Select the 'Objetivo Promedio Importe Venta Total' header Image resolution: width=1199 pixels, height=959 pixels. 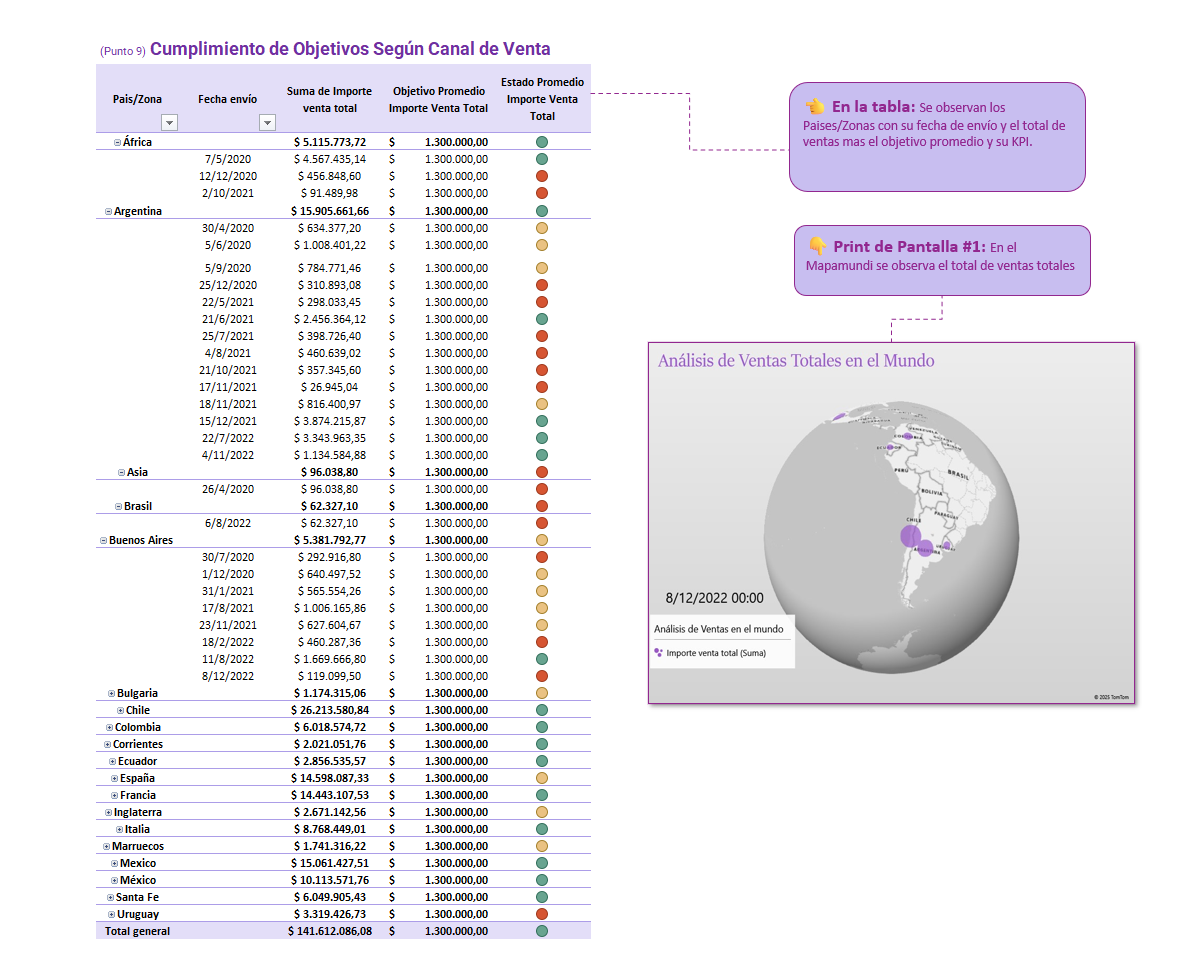pyautogui.click(x=438, y=99)
